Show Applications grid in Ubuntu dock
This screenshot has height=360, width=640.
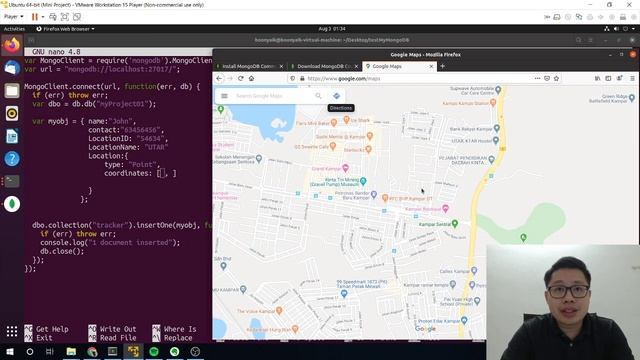(12, 331)
